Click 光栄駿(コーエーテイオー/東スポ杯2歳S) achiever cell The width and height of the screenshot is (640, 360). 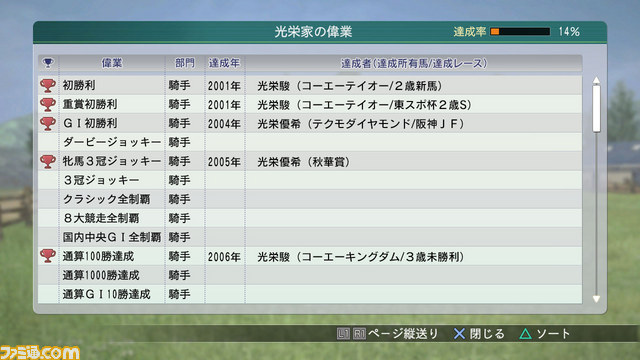pyautogui.click(x=364, y=105)
